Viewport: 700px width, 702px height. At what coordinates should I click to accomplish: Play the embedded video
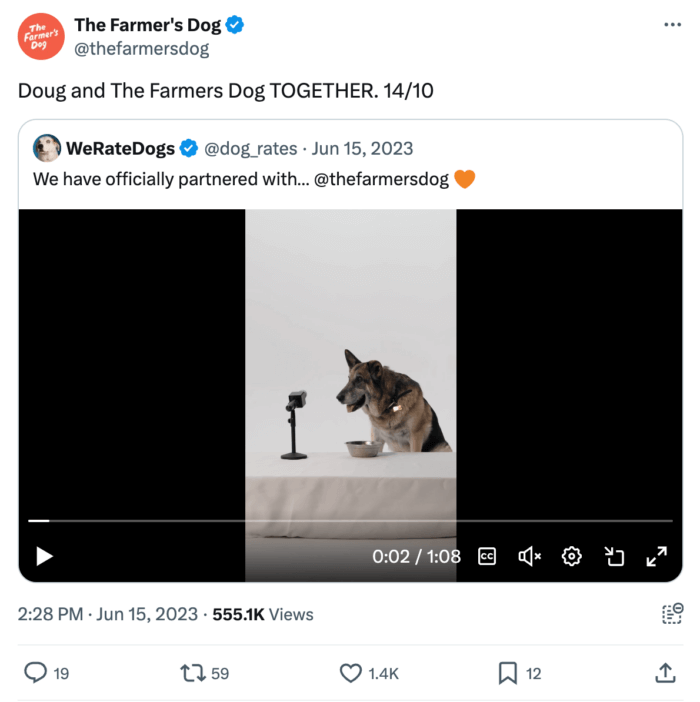[44, 556]
